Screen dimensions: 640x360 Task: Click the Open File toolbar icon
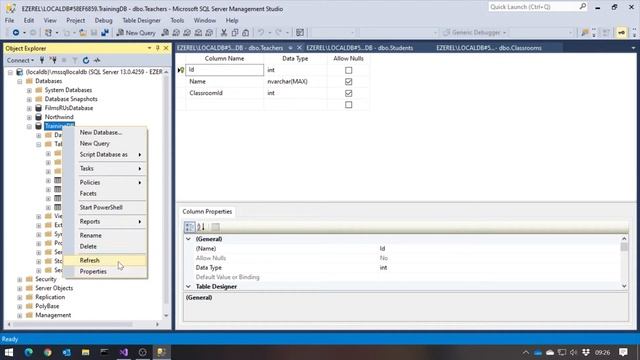pos(83,33)
